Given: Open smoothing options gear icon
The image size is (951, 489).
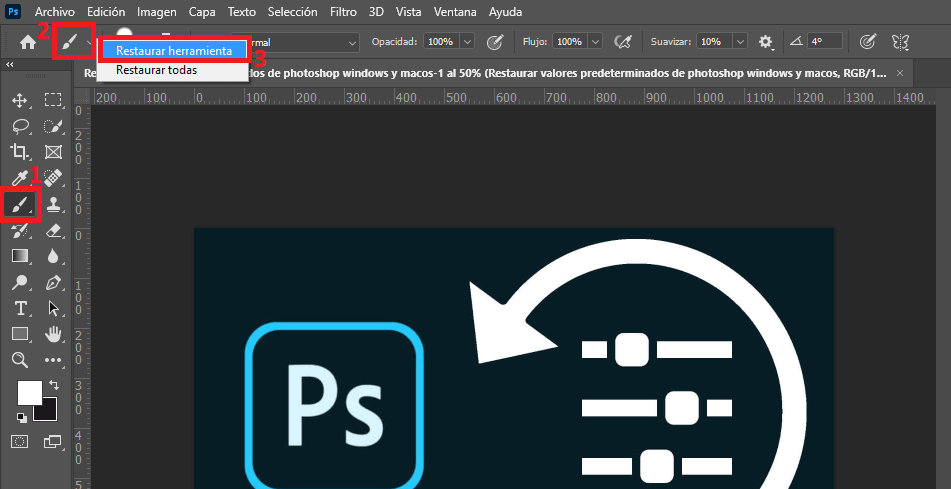Looking at the screenshot, I should click(x=766, y=42).
